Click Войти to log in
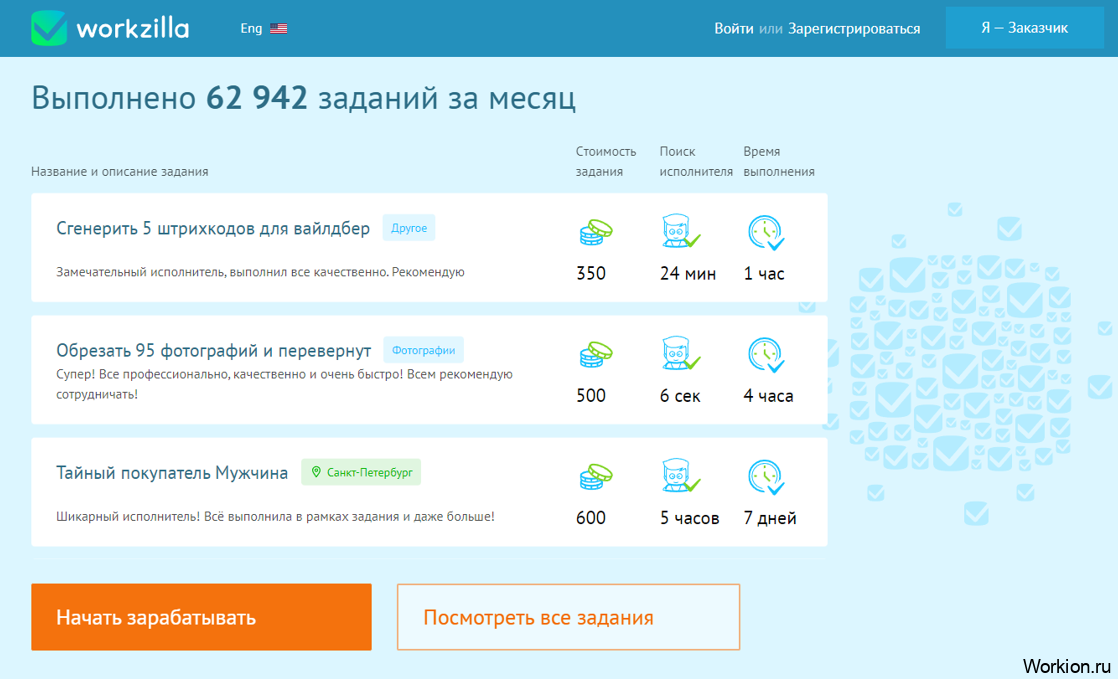 click(x=734, y=29)
